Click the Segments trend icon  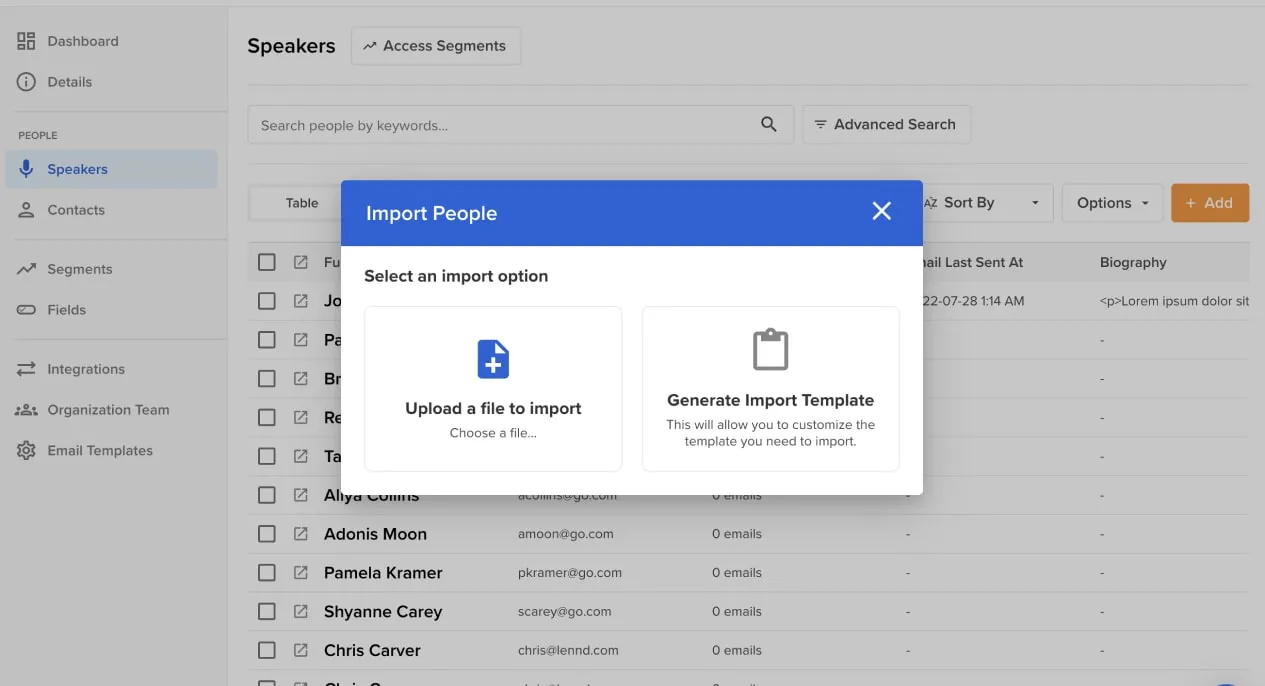click(26, 269)
